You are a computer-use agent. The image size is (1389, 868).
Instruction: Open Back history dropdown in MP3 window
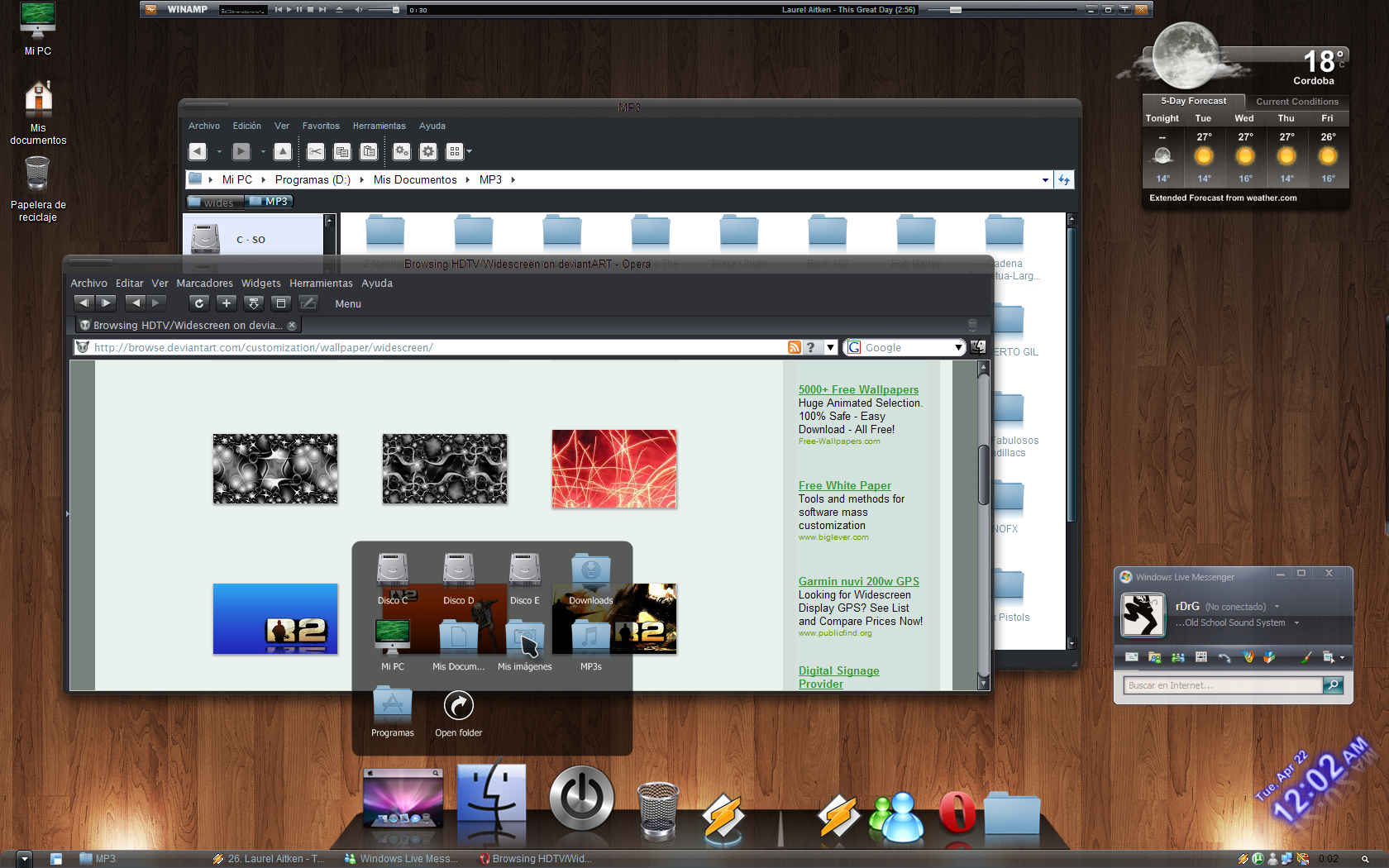(219, 152)
